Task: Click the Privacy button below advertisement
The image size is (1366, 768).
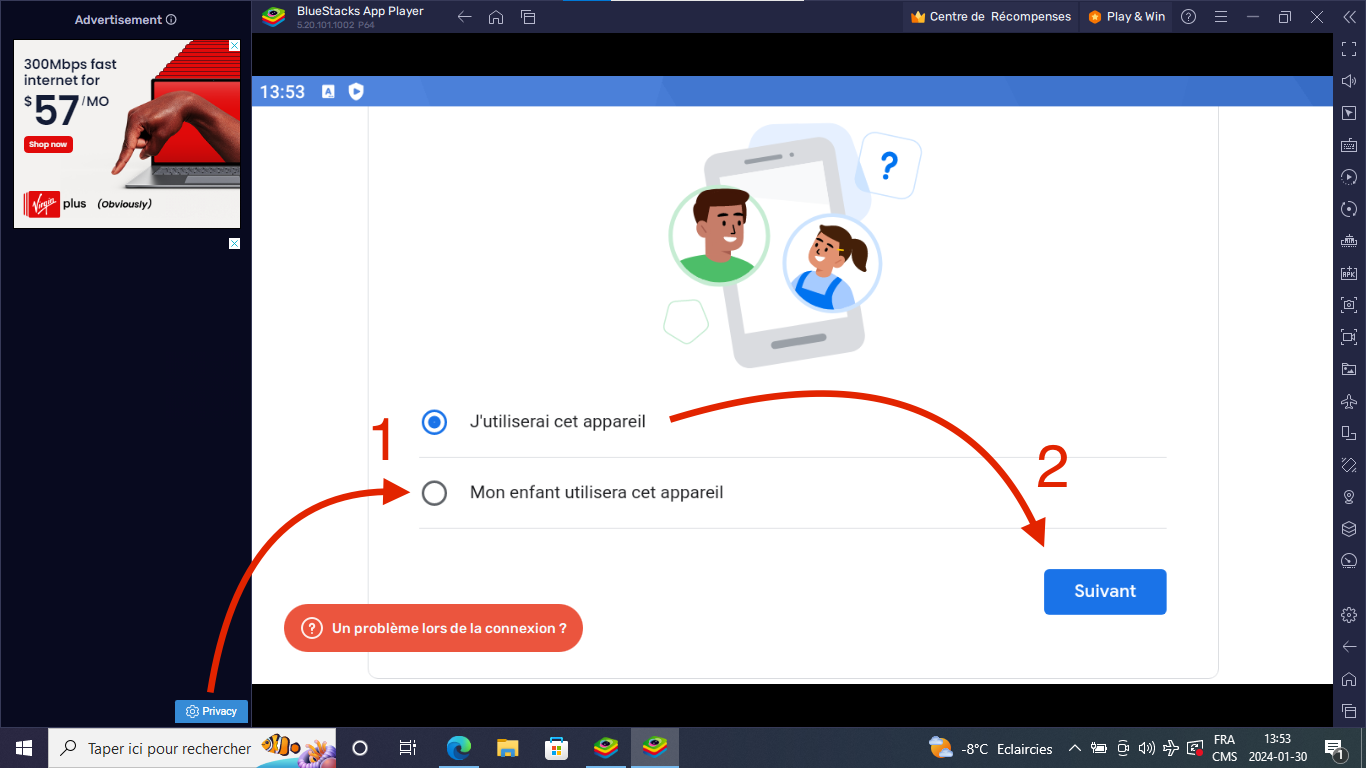Action: coord(211,711)
